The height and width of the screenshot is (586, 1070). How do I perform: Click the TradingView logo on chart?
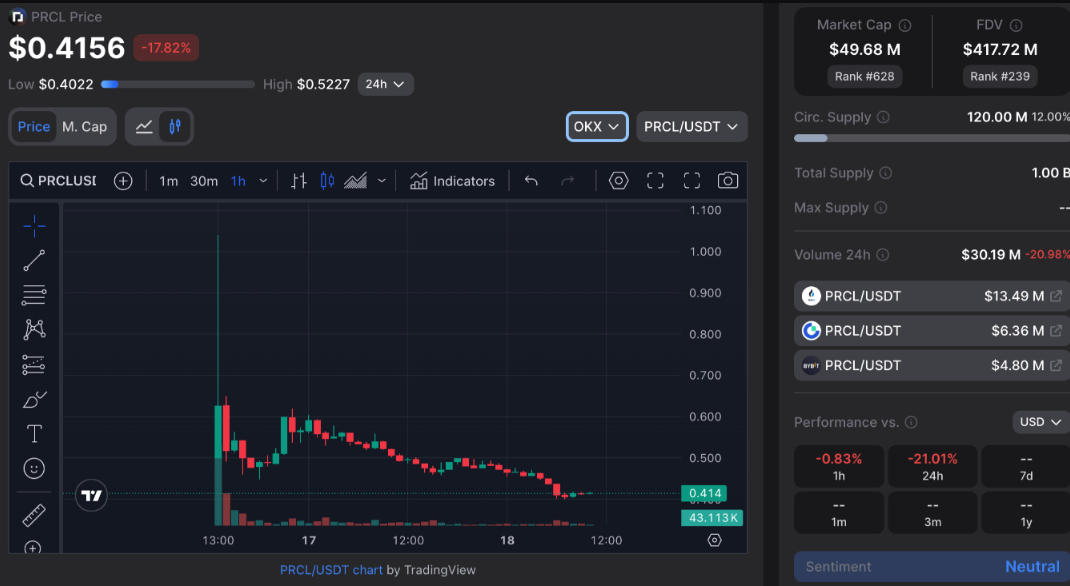point(91,495)
